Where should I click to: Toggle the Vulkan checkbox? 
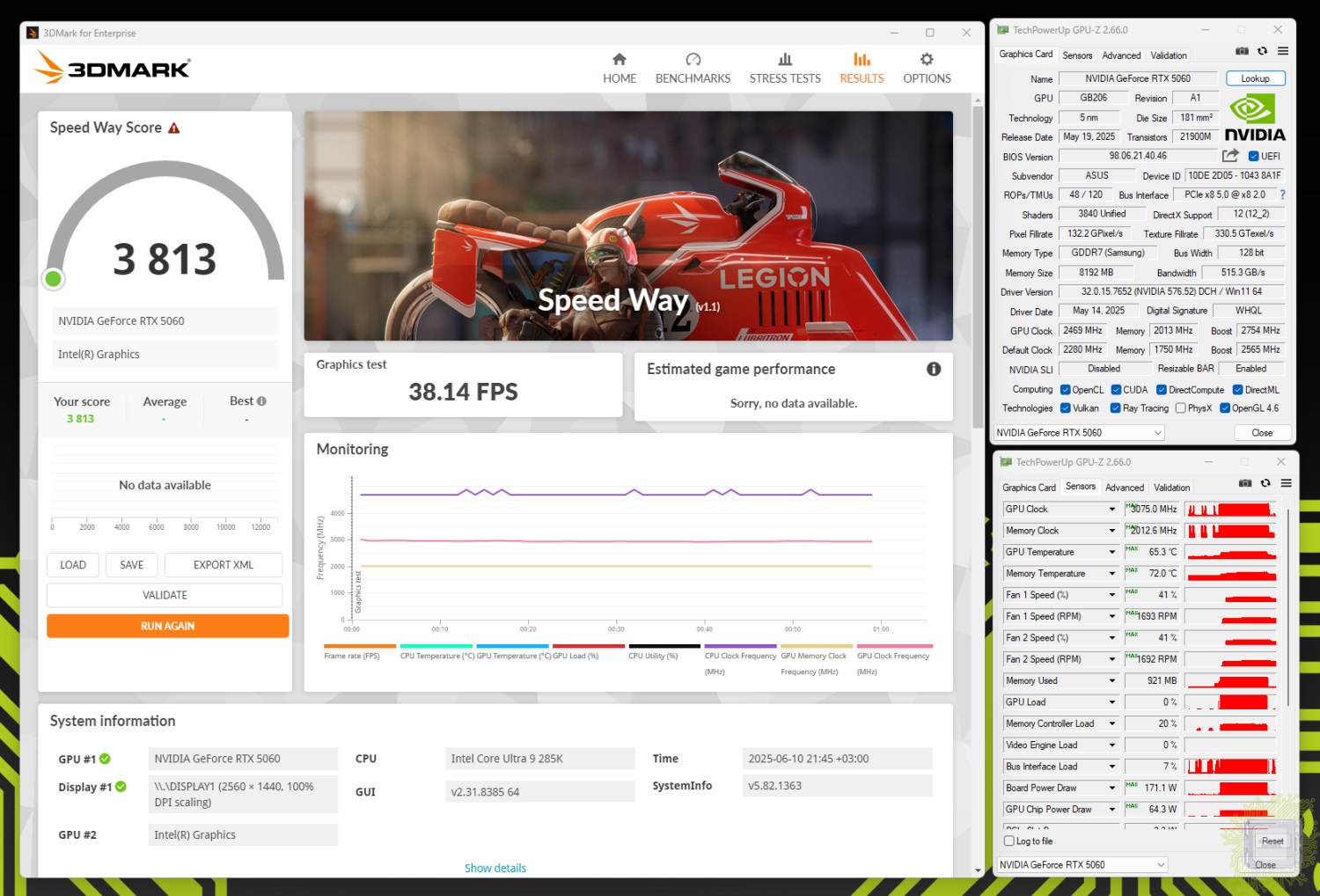point(1066,408)
